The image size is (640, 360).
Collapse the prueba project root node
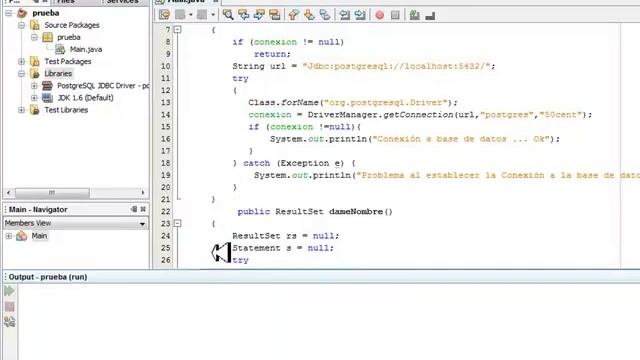tap(9, 13)
